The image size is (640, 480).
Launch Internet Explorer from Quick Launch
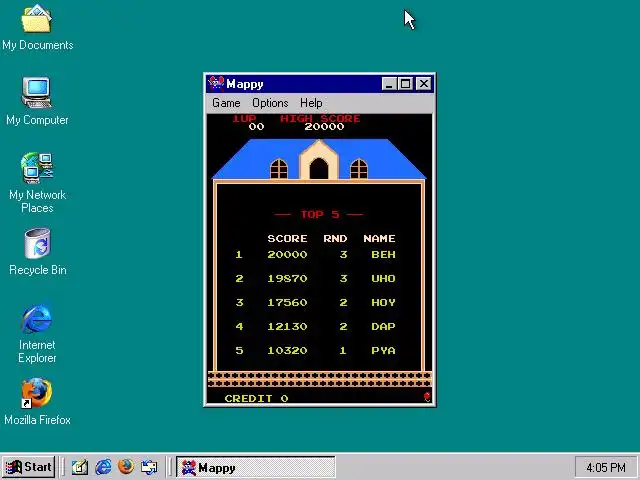[103, 467]
